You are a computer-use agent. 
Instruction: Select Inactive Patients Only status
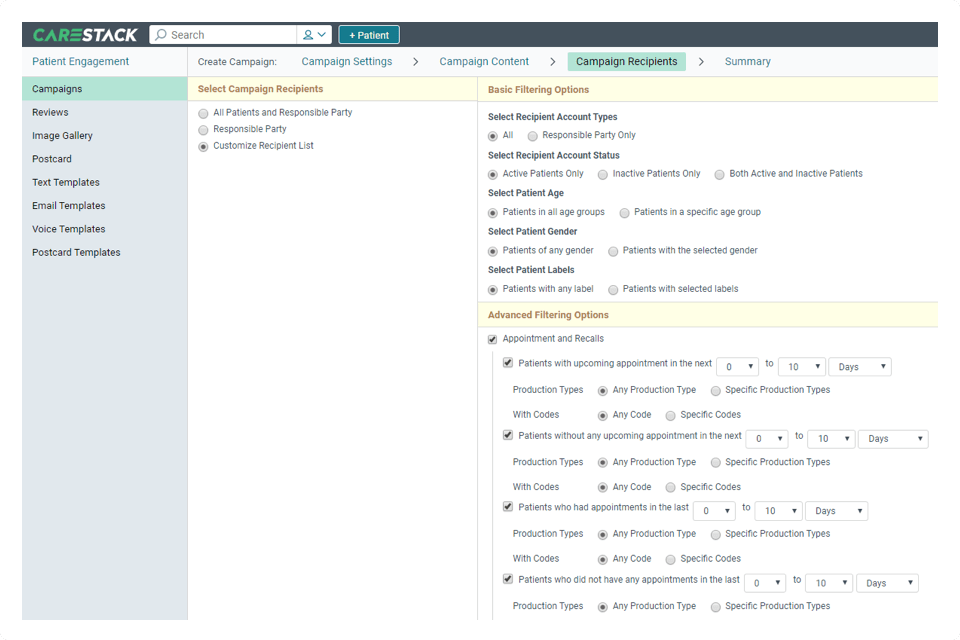(x=601, y=174)
